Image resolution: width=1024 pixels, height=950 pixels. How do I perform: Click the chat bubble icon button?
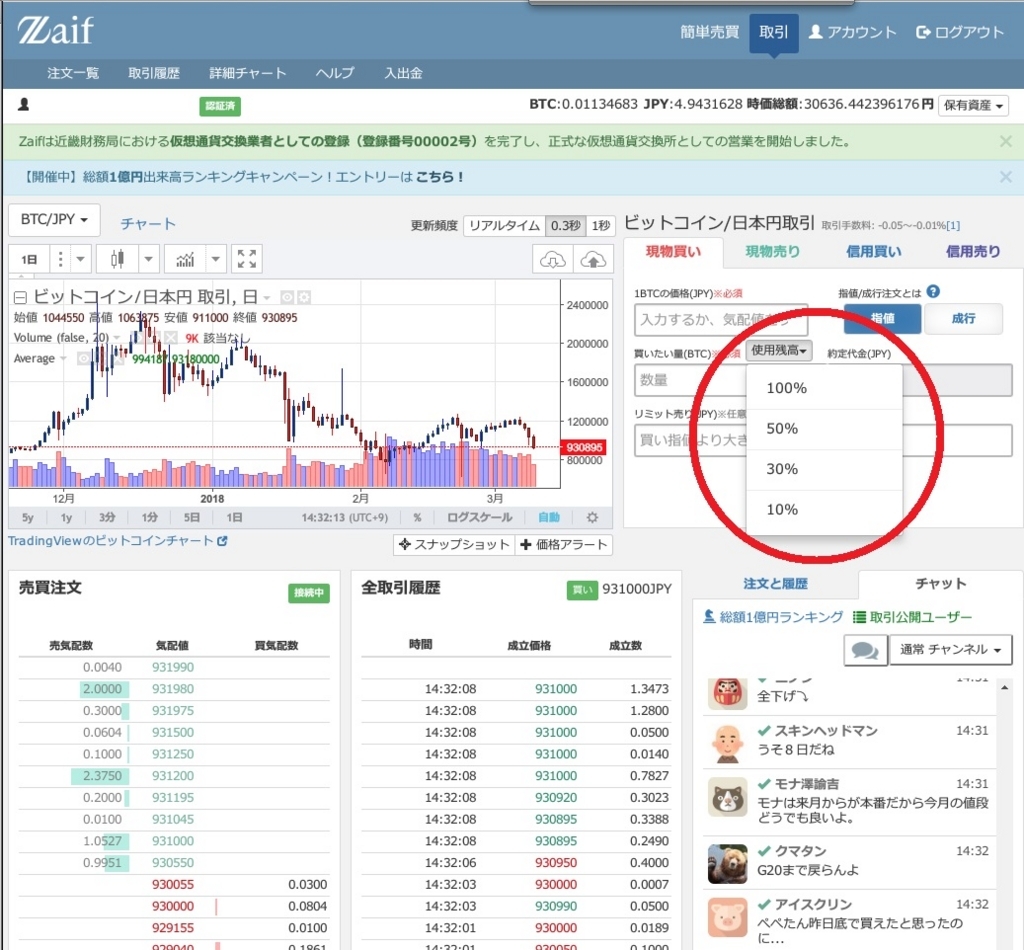coord(865,650)
